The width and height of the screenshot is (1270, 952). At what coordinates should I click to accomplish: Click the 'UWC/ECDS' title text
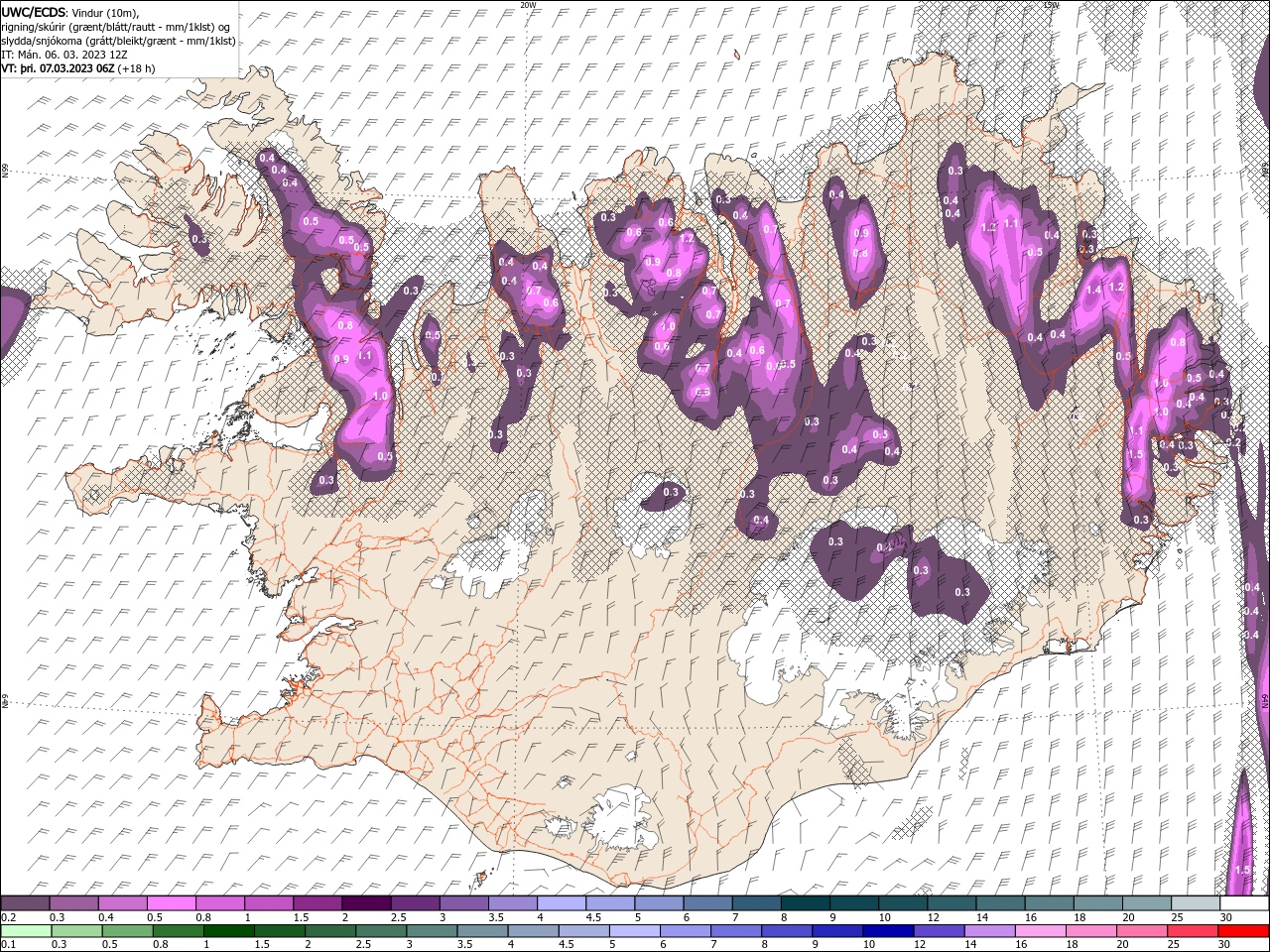(34, 12)
